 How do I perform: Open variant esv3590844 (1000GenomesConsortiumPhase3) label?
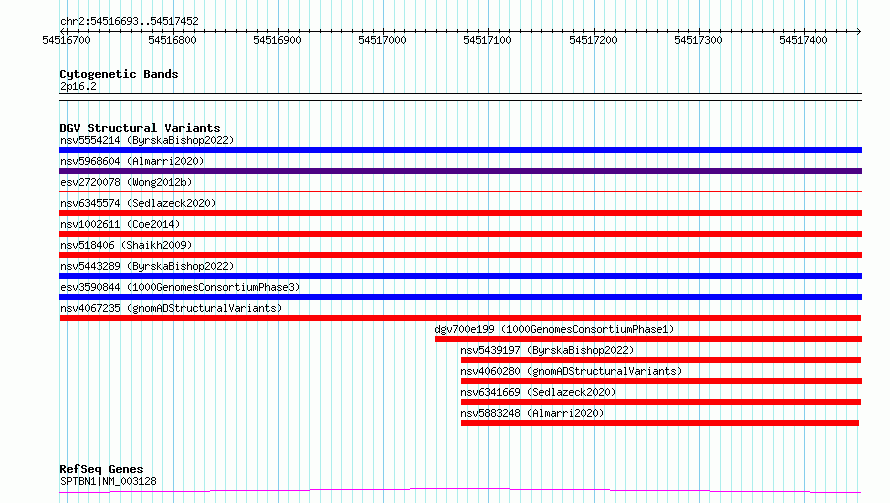pyautogui.click(x=180, y=287)
